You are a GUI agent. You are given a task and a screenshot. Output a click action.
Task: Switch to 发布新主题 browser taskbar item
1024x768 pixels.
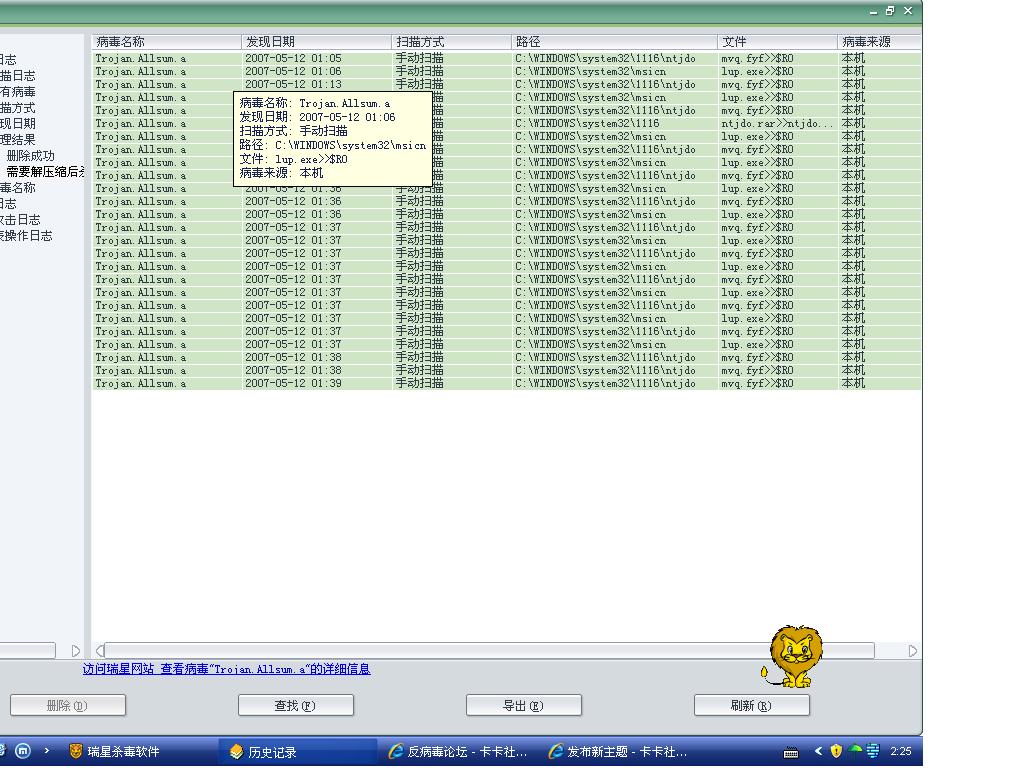click(x=618, y=752)
